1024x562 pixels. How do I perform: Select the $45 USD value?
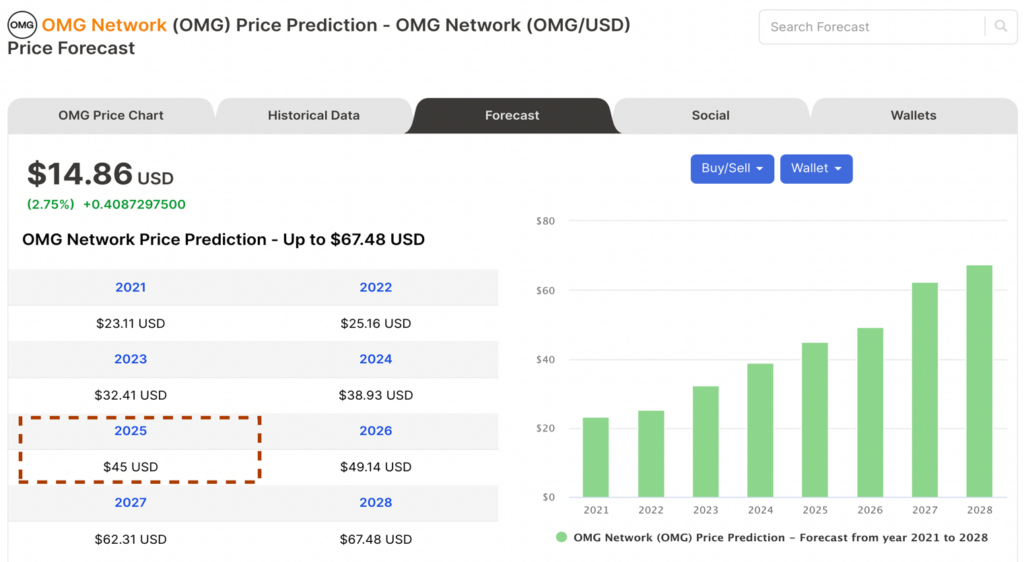(131, 467)
